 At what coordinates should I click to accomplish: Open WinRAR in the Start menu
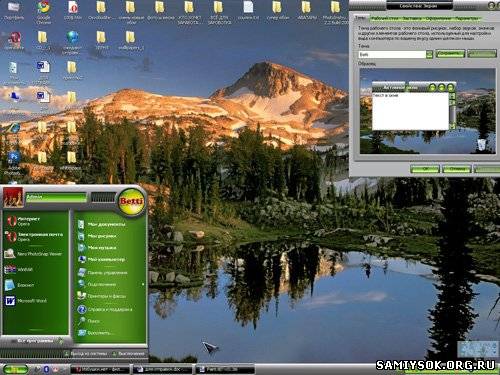19,269
